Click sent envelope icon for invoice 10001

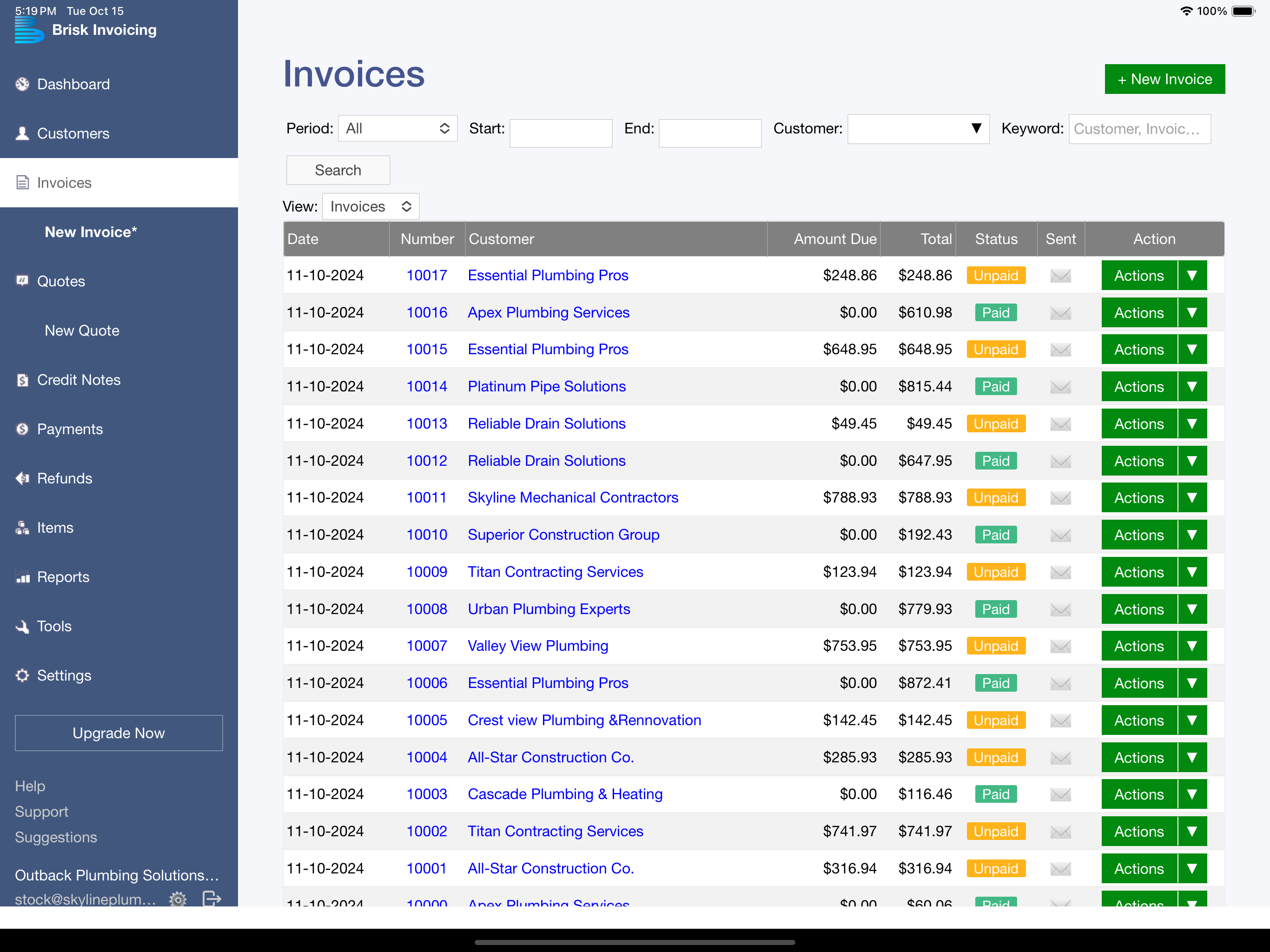(x=1060, y=869)
